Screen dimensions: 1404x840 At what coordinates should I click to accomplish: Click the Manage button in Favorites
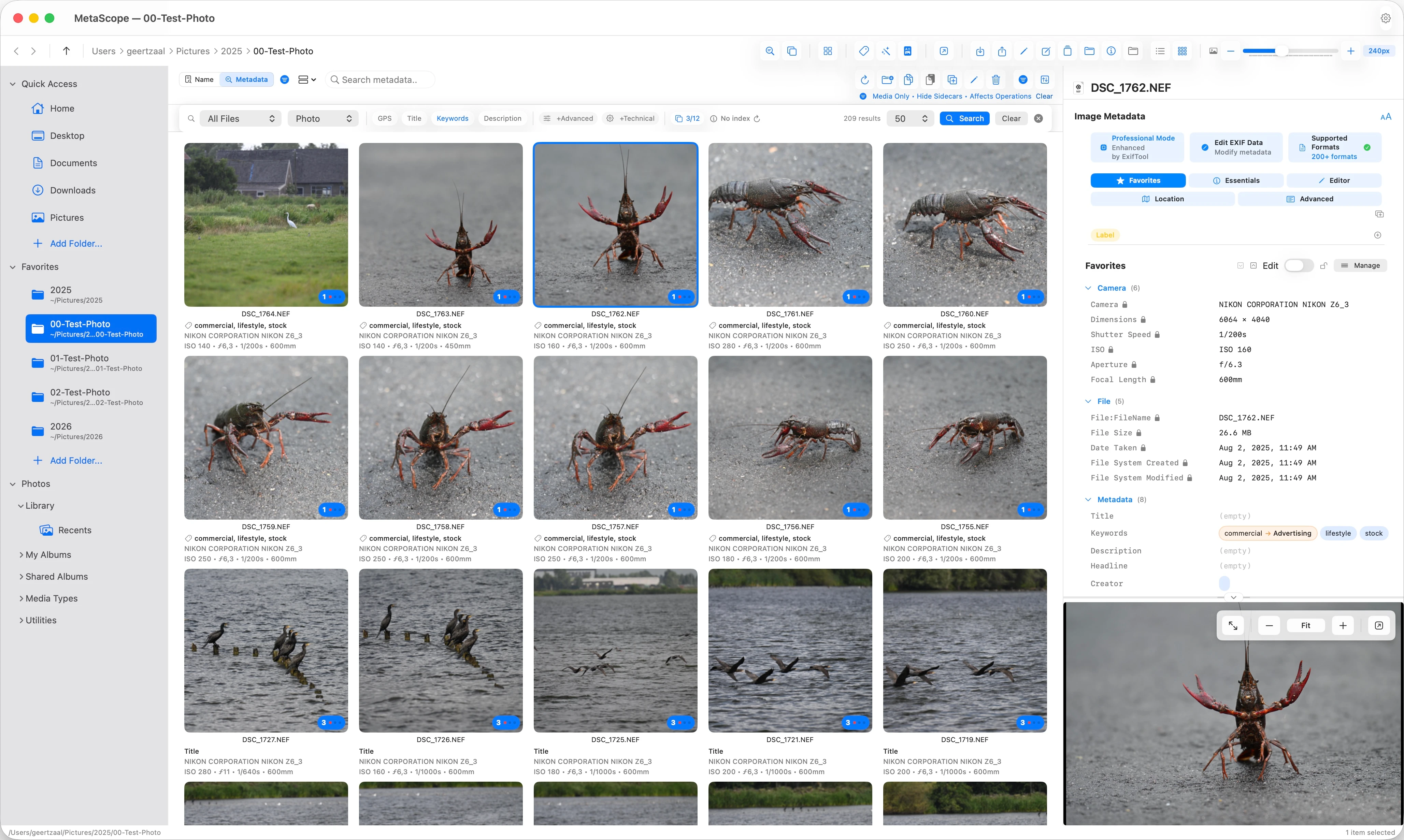(x=1360, y=265)
